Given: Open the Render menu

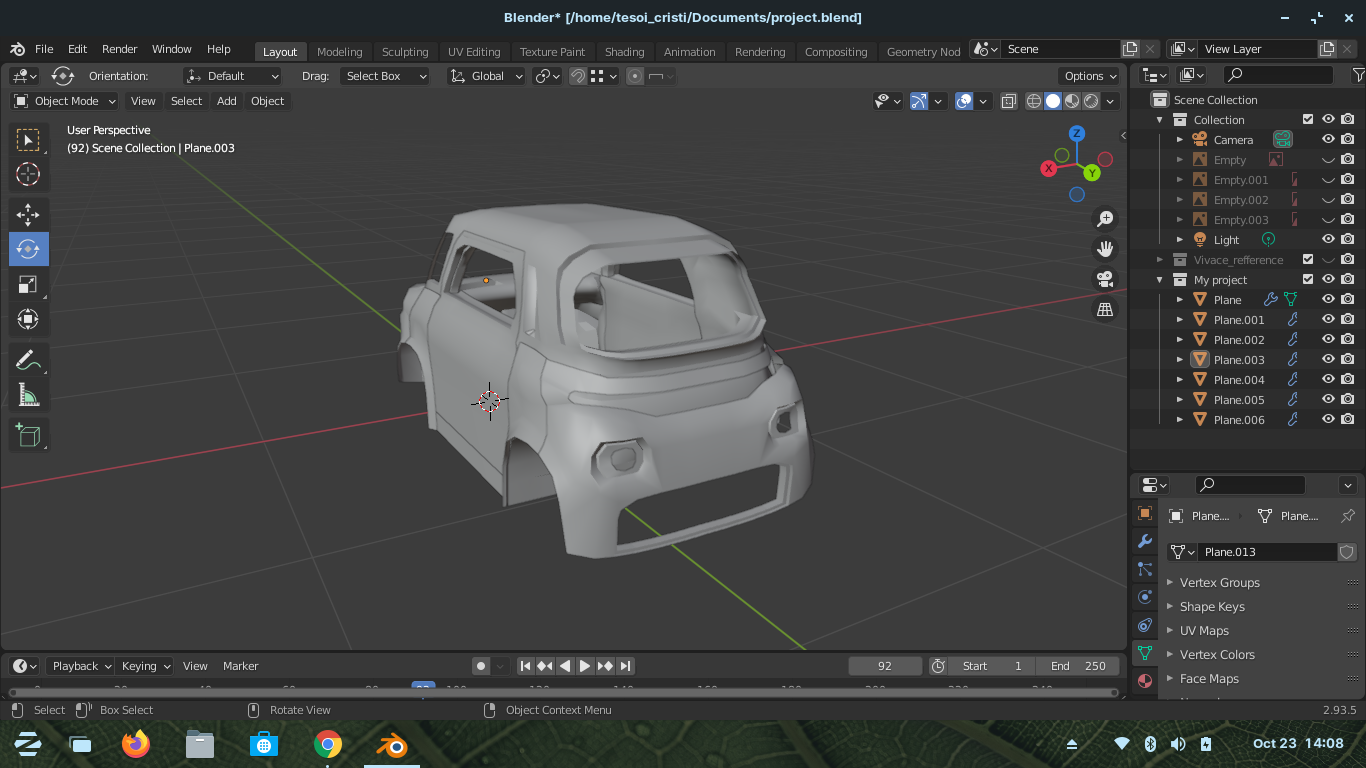Looking at the screenshot, I should point(119,49).
